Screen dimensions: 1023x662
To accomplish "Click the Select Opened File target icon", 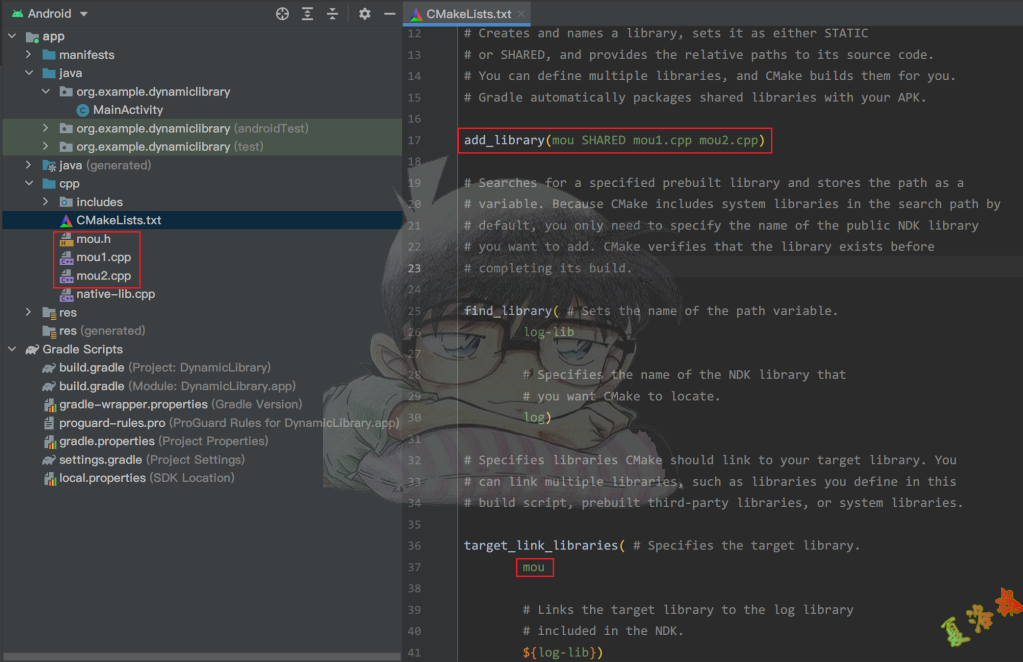I will (282, 14).
